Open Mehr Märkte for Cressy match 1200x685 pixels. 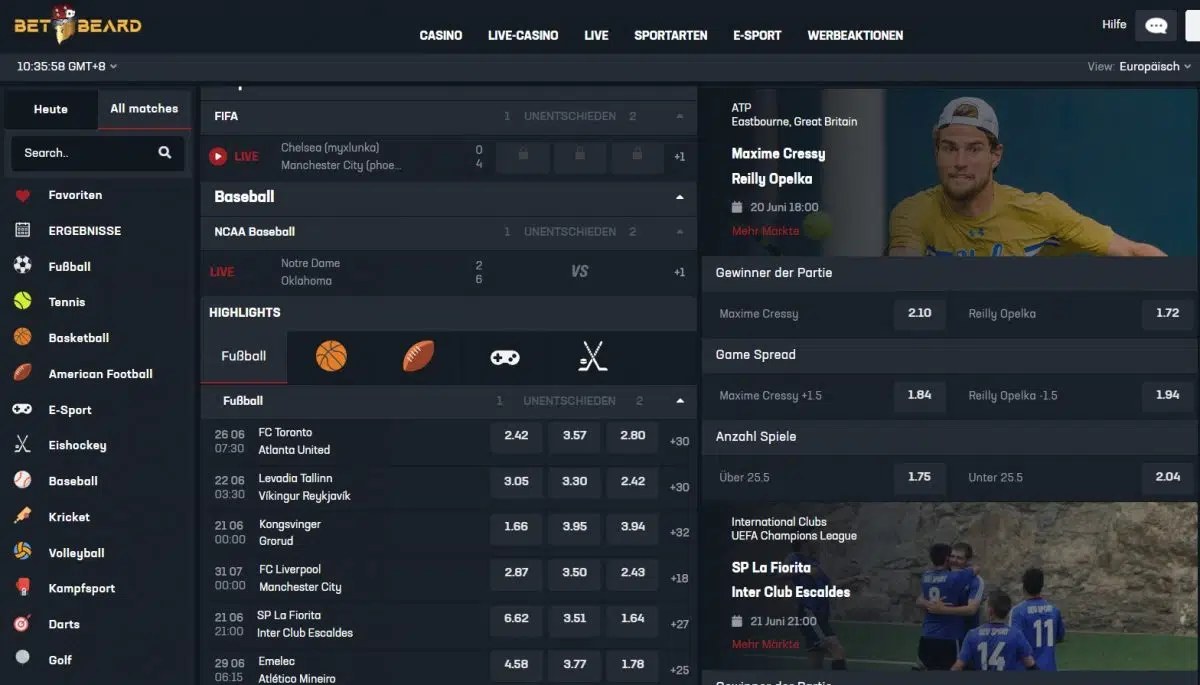[x=765, y=231]
